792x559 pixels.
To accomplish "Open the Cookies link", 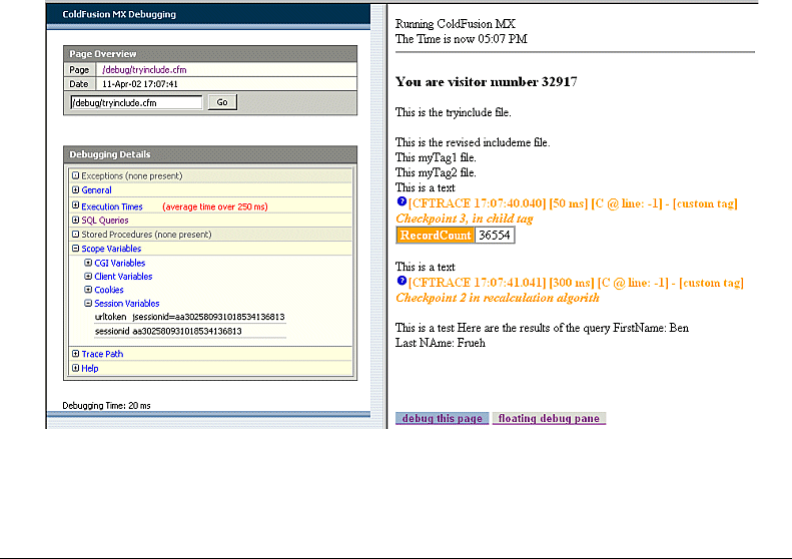I will pos(109,290).
